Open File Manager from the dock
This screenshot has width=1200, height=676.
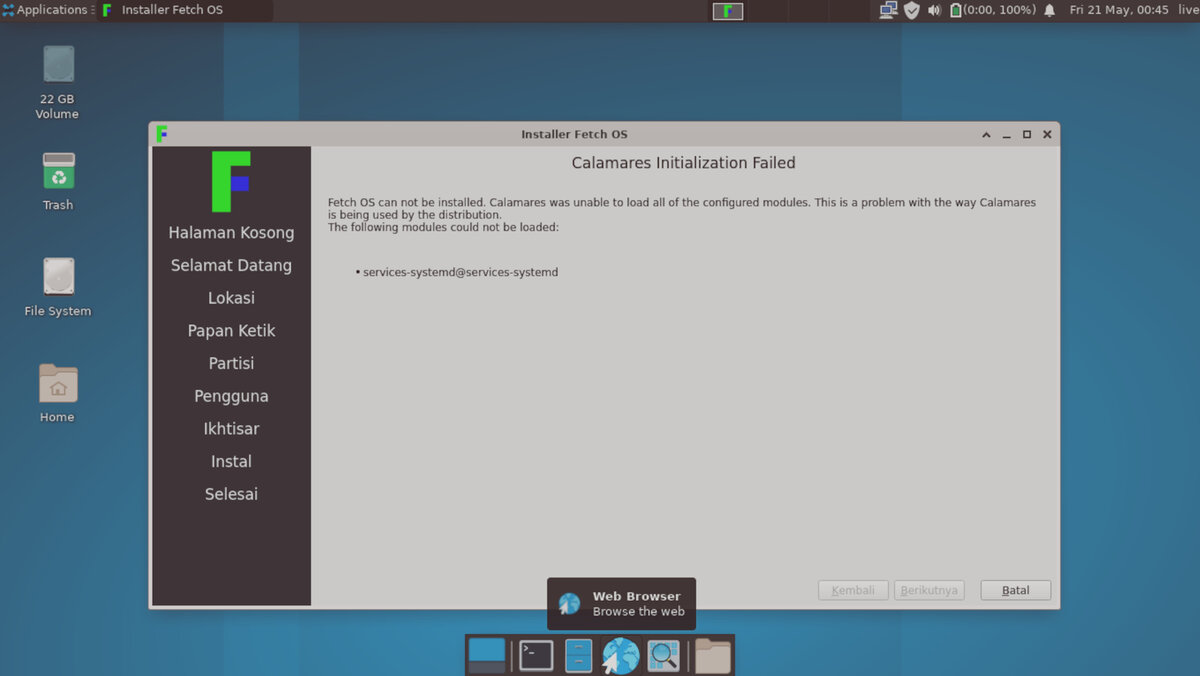[579, 655]
